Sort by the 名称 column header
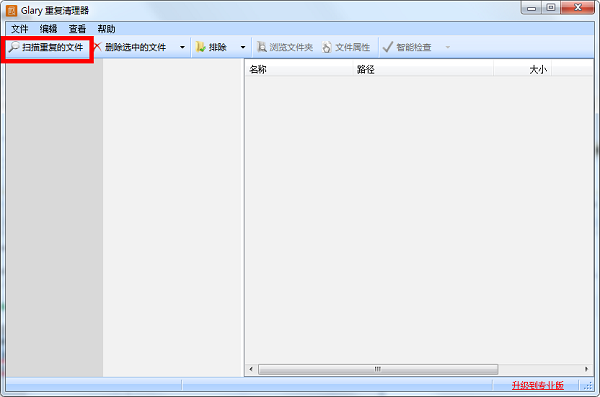 (x=298, y=69)
